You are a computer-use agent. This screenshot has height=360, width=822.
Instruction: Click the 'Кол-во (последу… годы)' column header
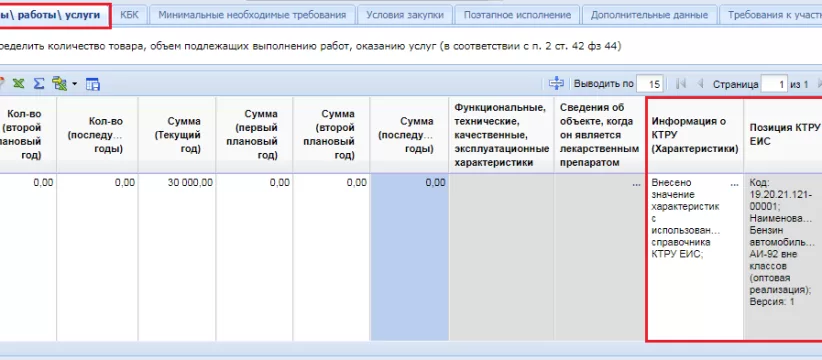point(98,135)
